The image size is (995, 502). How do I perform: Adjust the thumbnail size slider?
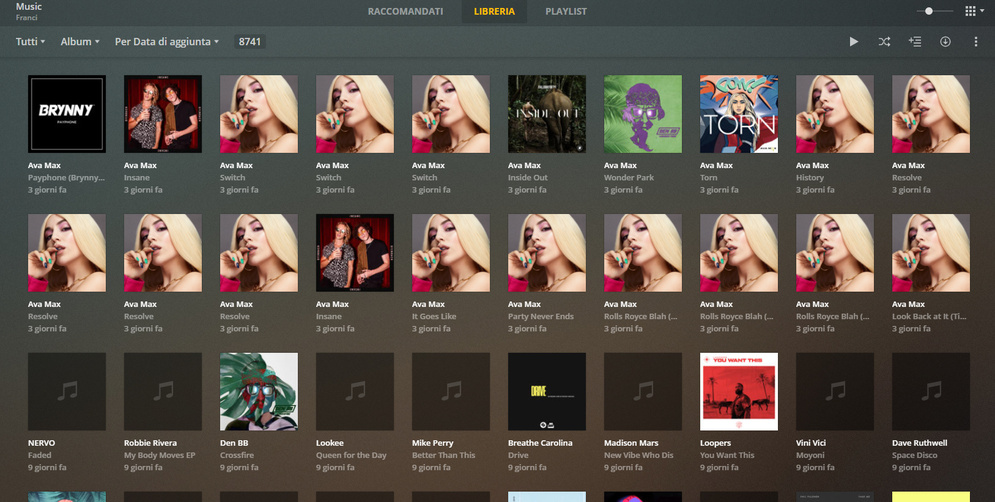[x=934, y=11]
